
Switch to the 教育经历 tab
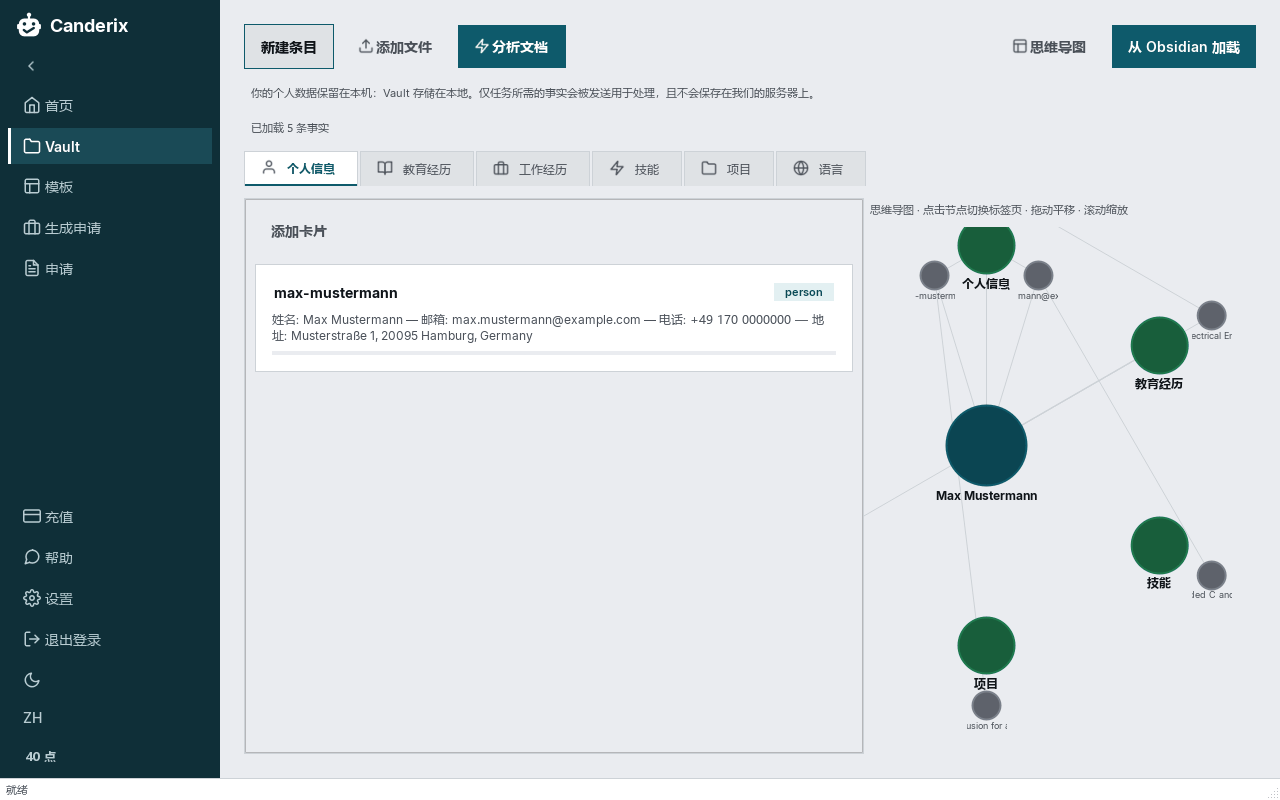[x=417, y=169]
